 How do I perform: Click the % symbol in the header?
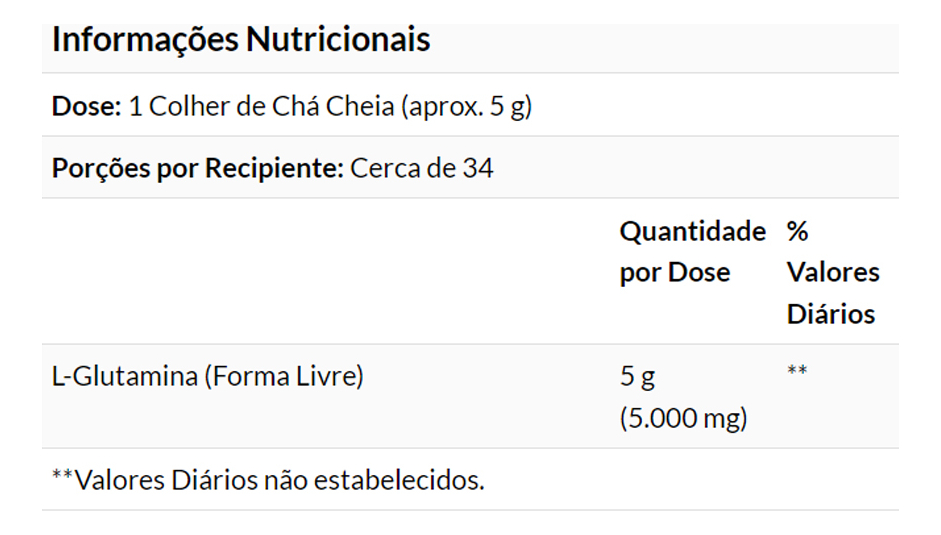click(797, 232)
